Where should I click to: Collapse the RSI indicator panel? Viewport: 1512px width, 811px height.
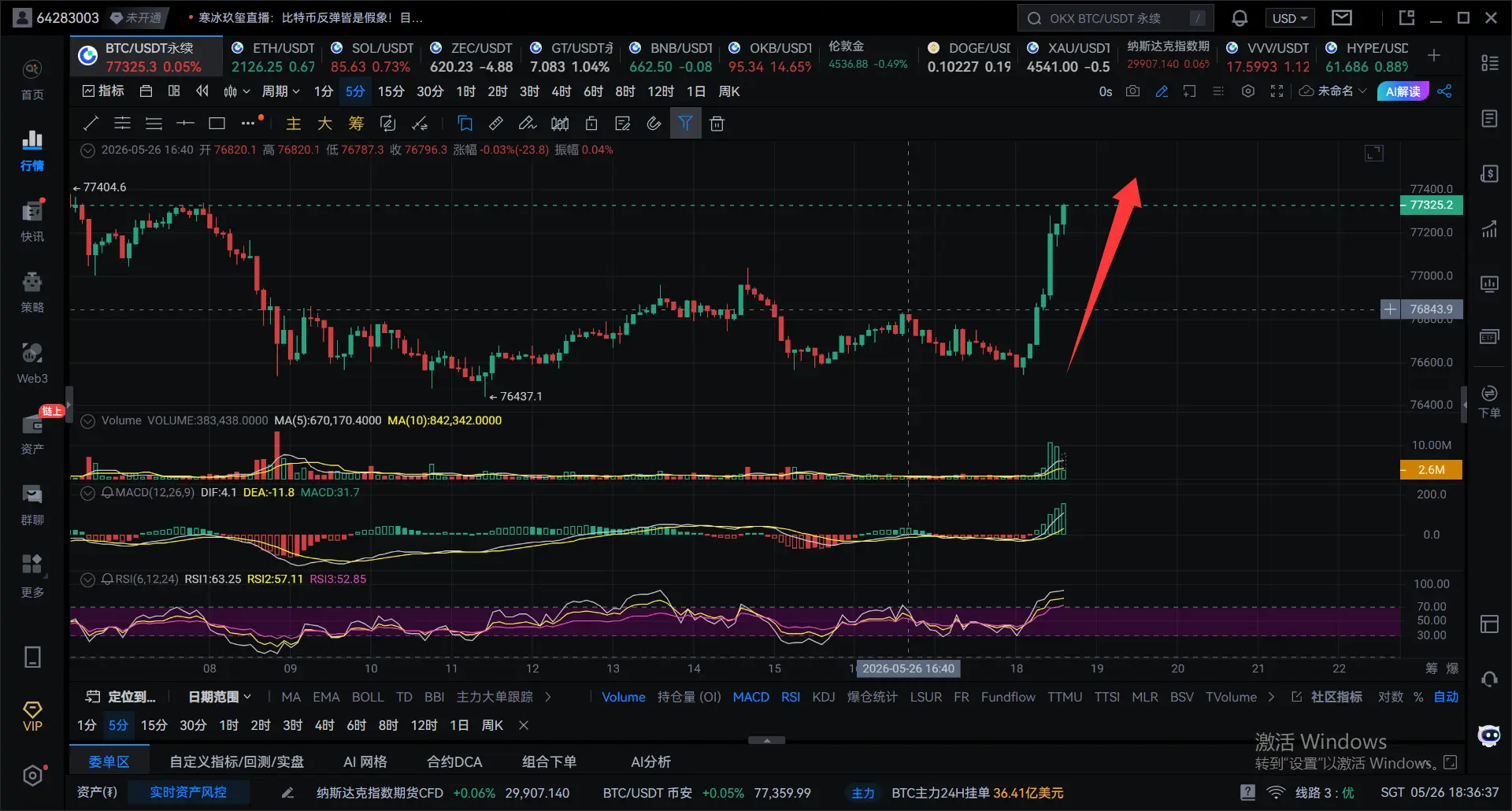[88, 580]
